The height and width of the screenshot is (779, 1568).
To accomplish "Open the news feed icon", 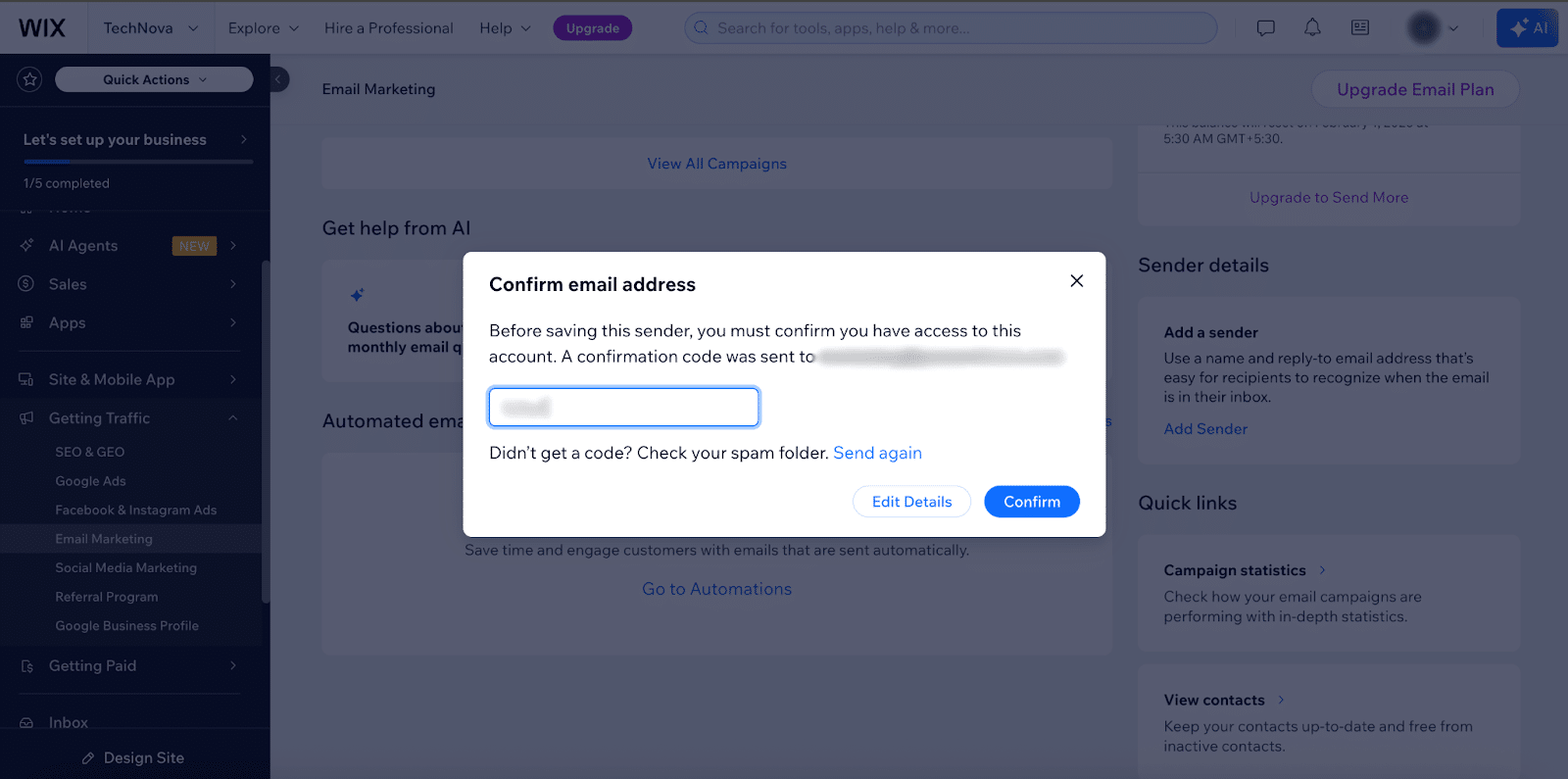I will coord(1360,27).
